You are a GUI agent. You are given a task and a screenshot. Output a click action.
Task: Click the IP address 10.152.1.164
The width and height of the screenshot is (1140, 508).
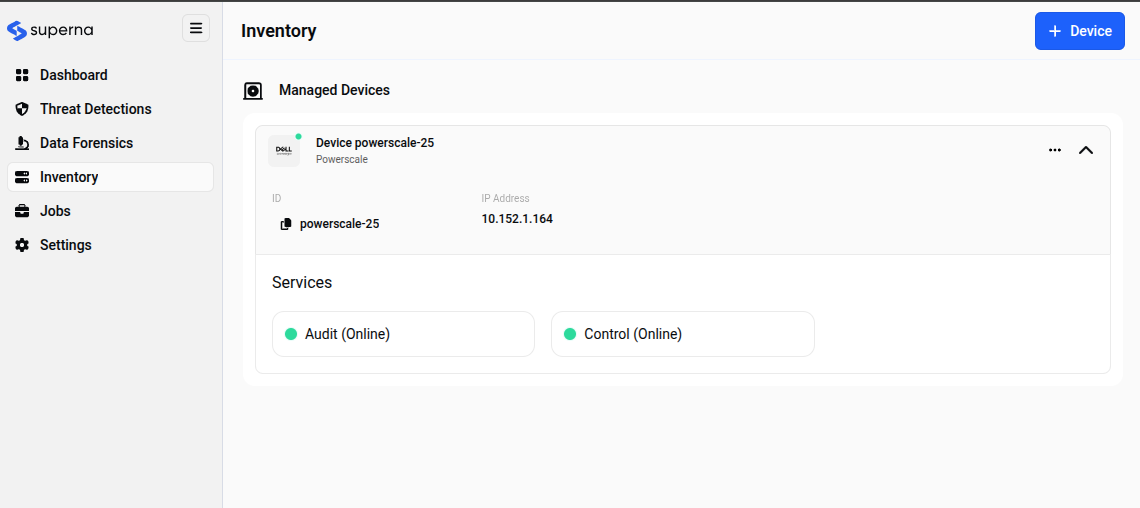[517, 219]
